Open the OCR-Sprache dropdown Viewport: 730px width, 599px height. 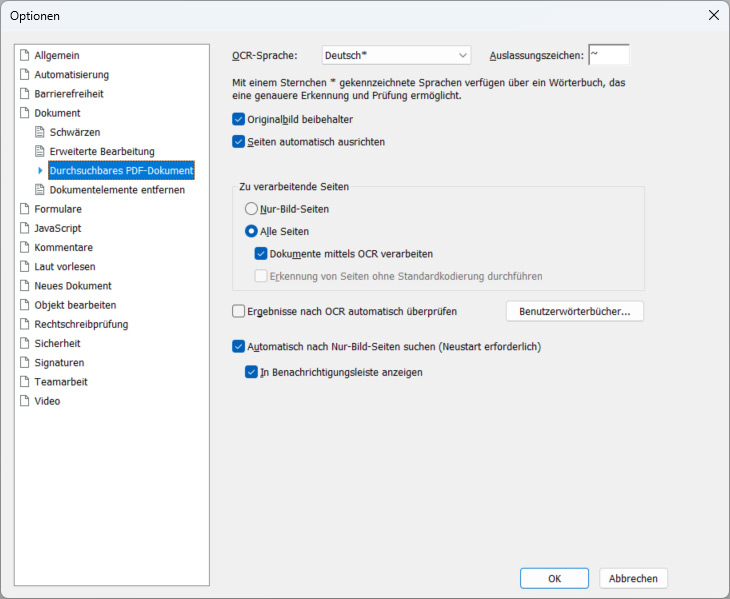(x=396, y=55)
